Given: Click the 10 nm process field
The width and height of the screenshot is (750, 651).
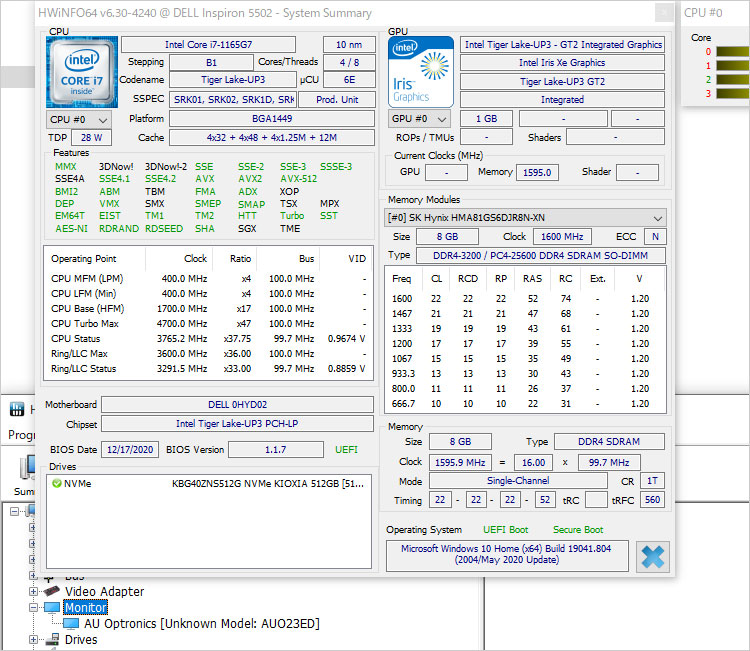Looking at the screenshot, I should [x=349, y=44].
